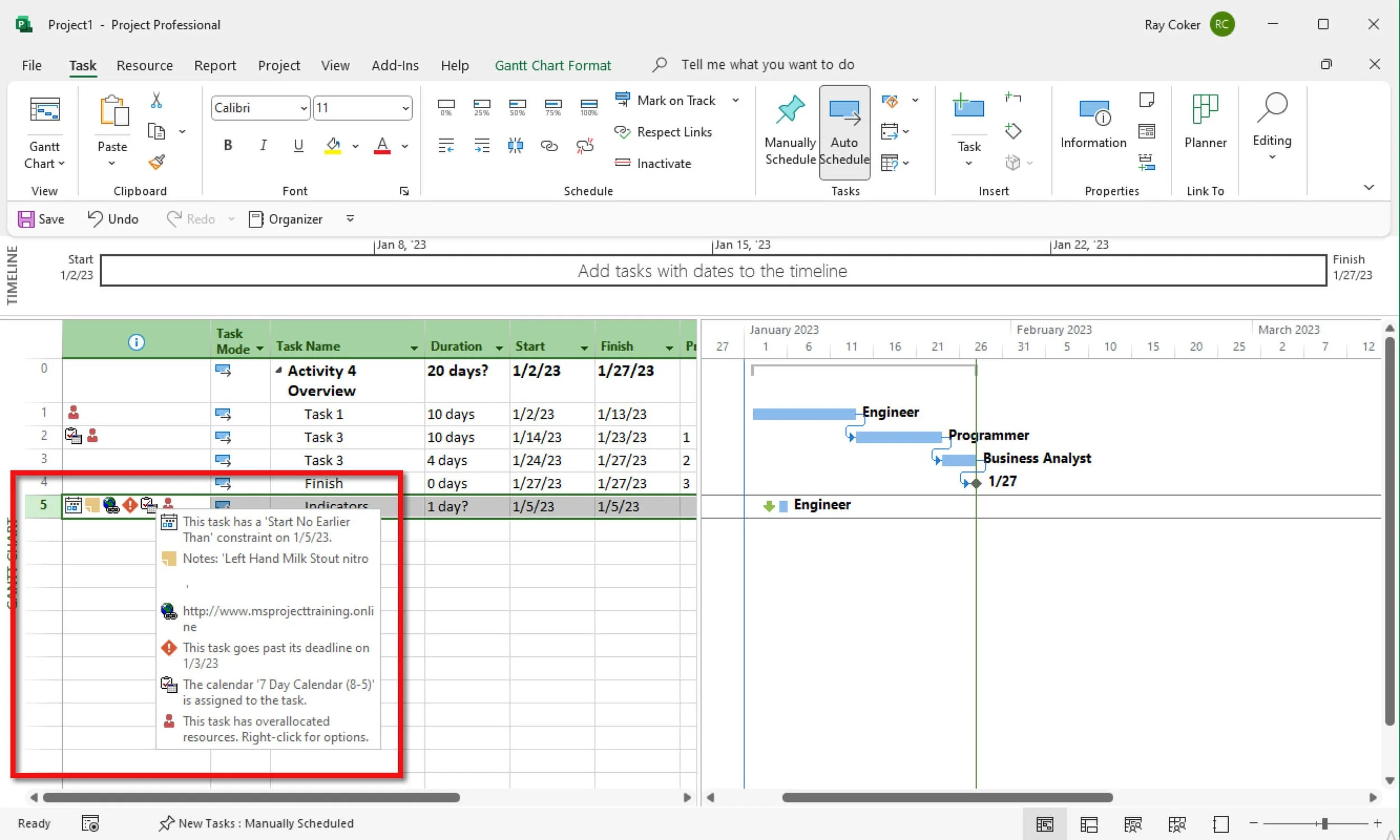
Task: Switch to the View tab
Action: [335, 65]
